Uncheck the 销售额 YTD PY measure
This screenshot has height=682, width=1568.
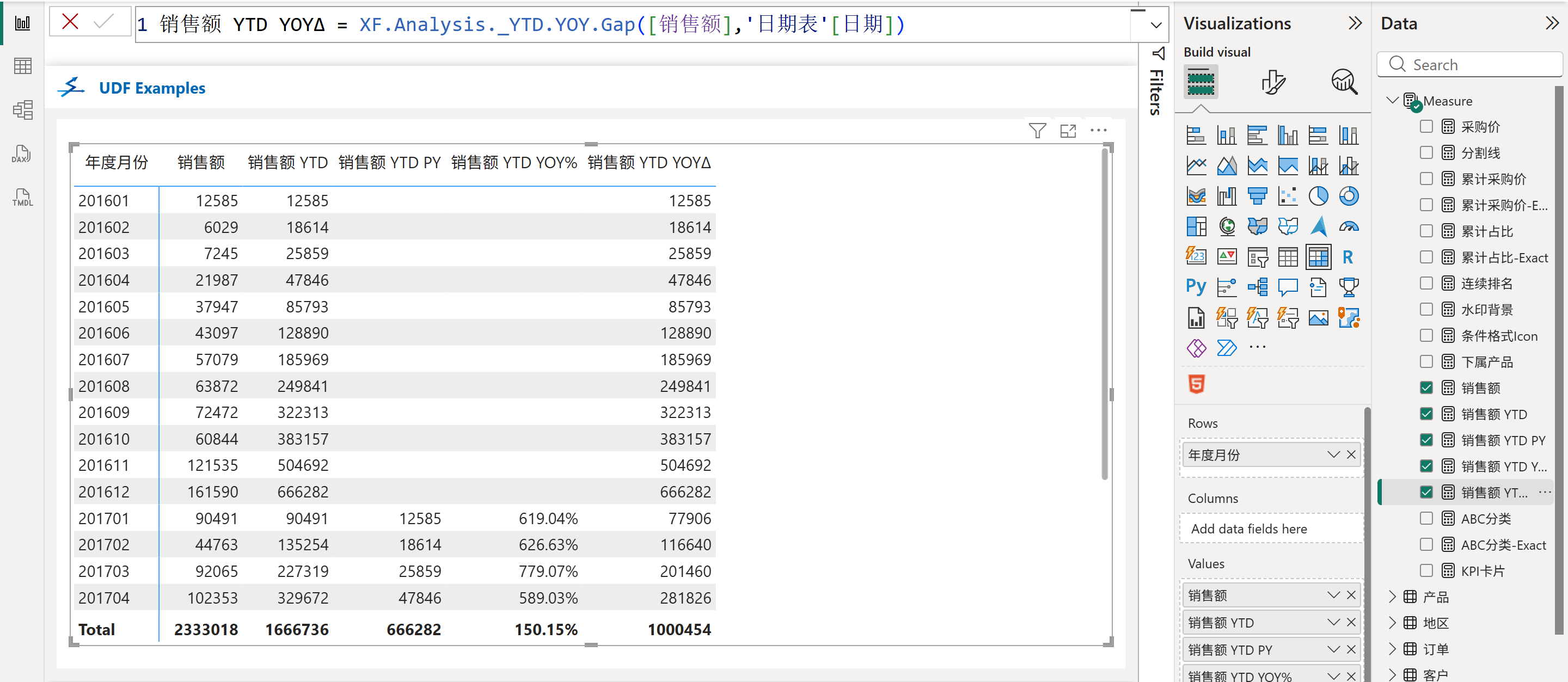click(1425, 440)
